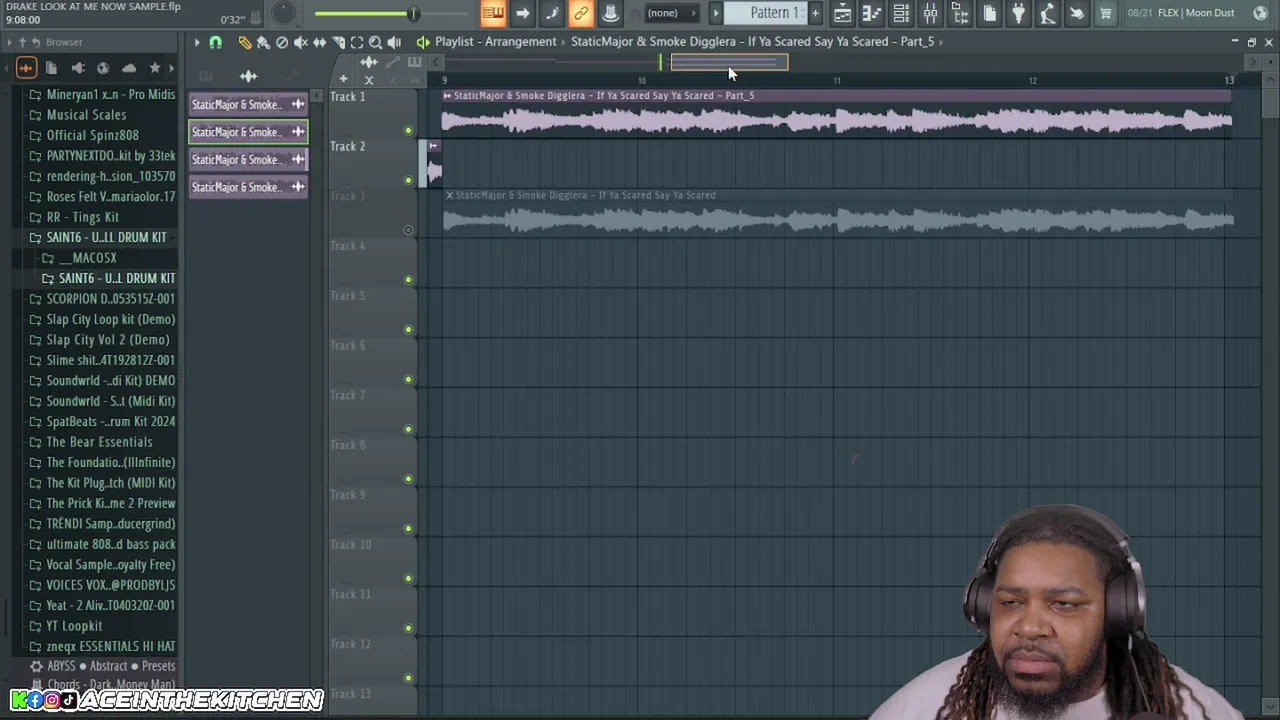Click the globe online news icon
Image resolution: width=1280 pixels, height=720 pixels.
(1260, 13)
